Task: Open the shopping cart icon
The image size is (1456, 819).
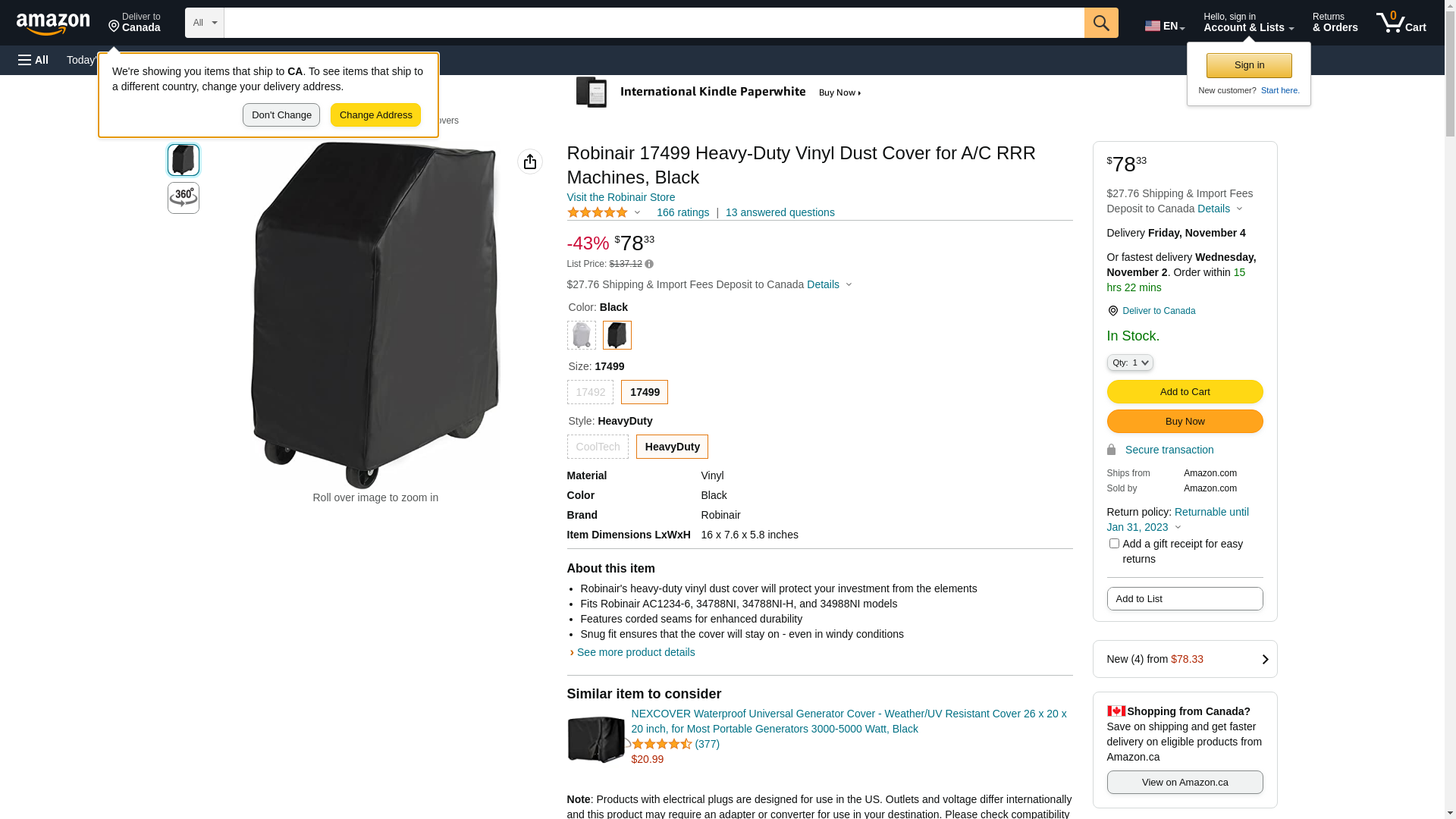Action: point(1401,23)
